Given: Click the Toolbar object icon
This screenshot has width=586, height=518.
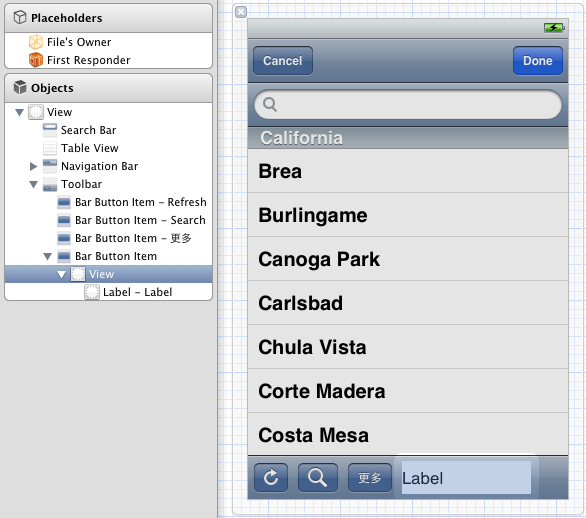Looking at the screenshot, I should pos(50,184).
